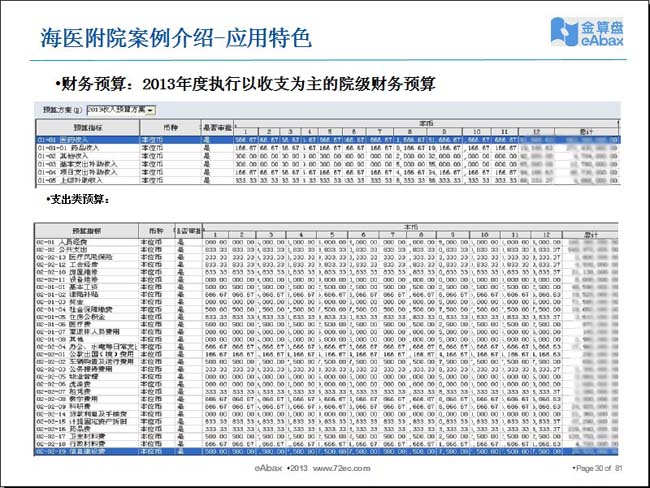The height and width of the screenshot is (488, 650).
Task: Select row 01-01-01 药品收入
Action: [327, 148]
